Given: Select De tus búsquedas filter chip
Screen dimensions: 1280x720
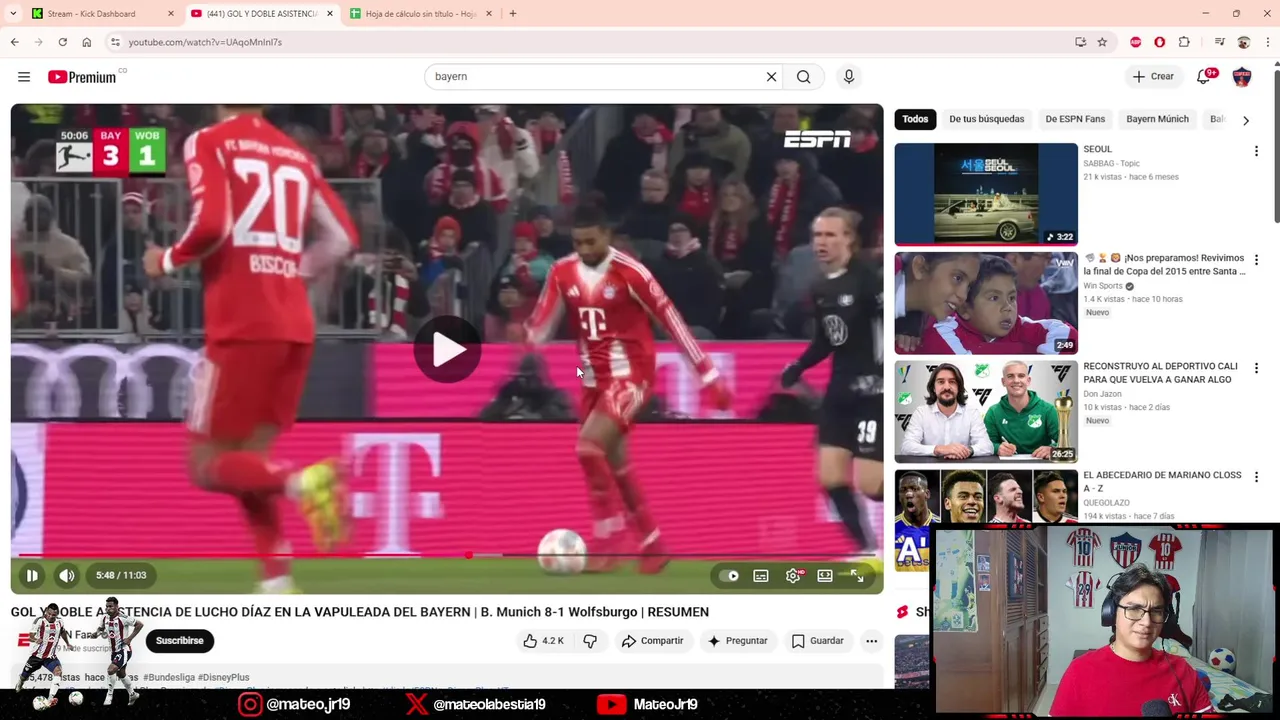Looking at the screenshot, I should (987, 119).
